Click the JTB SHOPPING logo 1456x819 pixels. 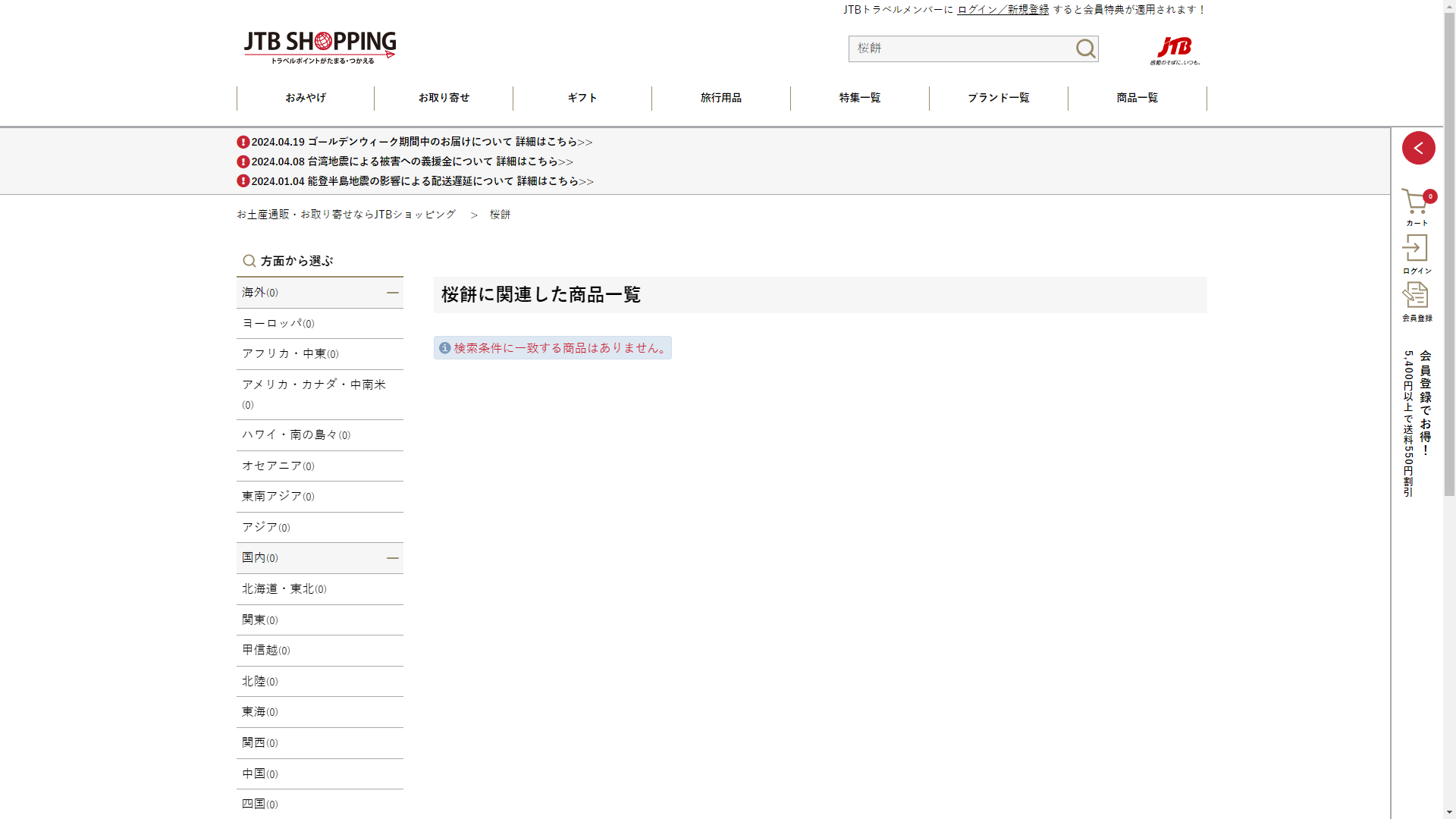(x=319, y=47)
